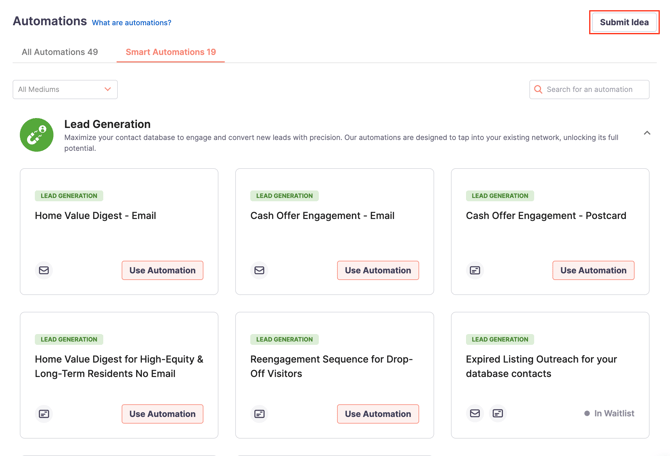Use Automation for Cash Offer Engagement - Postcard
The image size is (670, 456).
click(593, 271)
